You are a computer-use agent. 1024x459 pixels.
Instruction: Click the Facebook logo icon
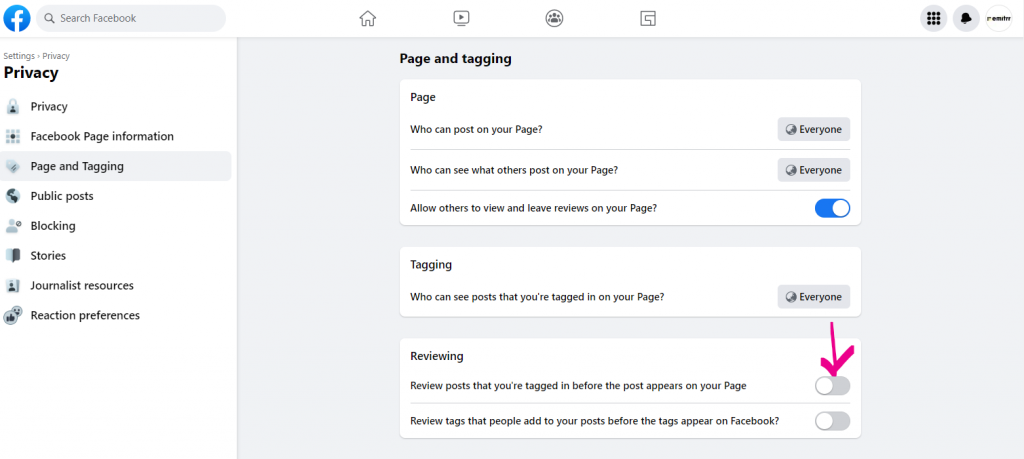pos(17,18)
